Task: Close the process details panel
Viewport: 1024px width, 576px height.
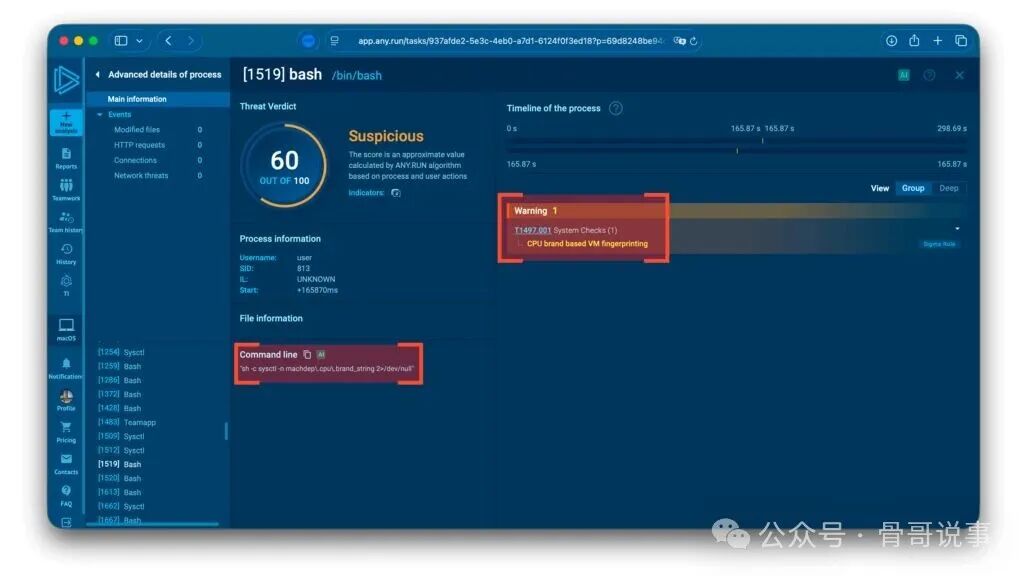Action: 959,75
